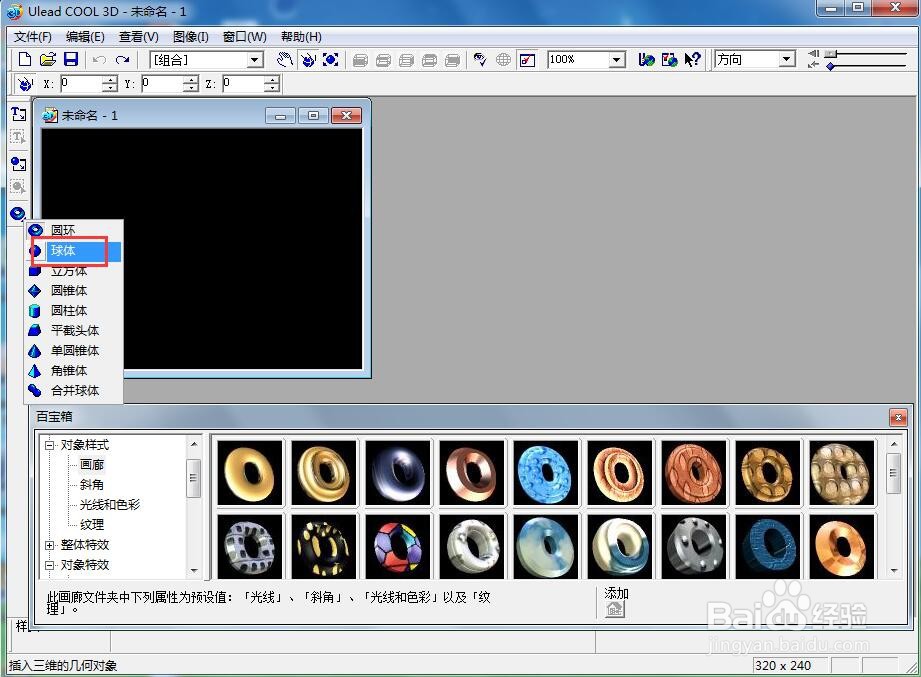Image resolution: width=921 pixels, height=677 pixels.
Task: Click the geometric object torus tool button
Action: click(18, 214)
